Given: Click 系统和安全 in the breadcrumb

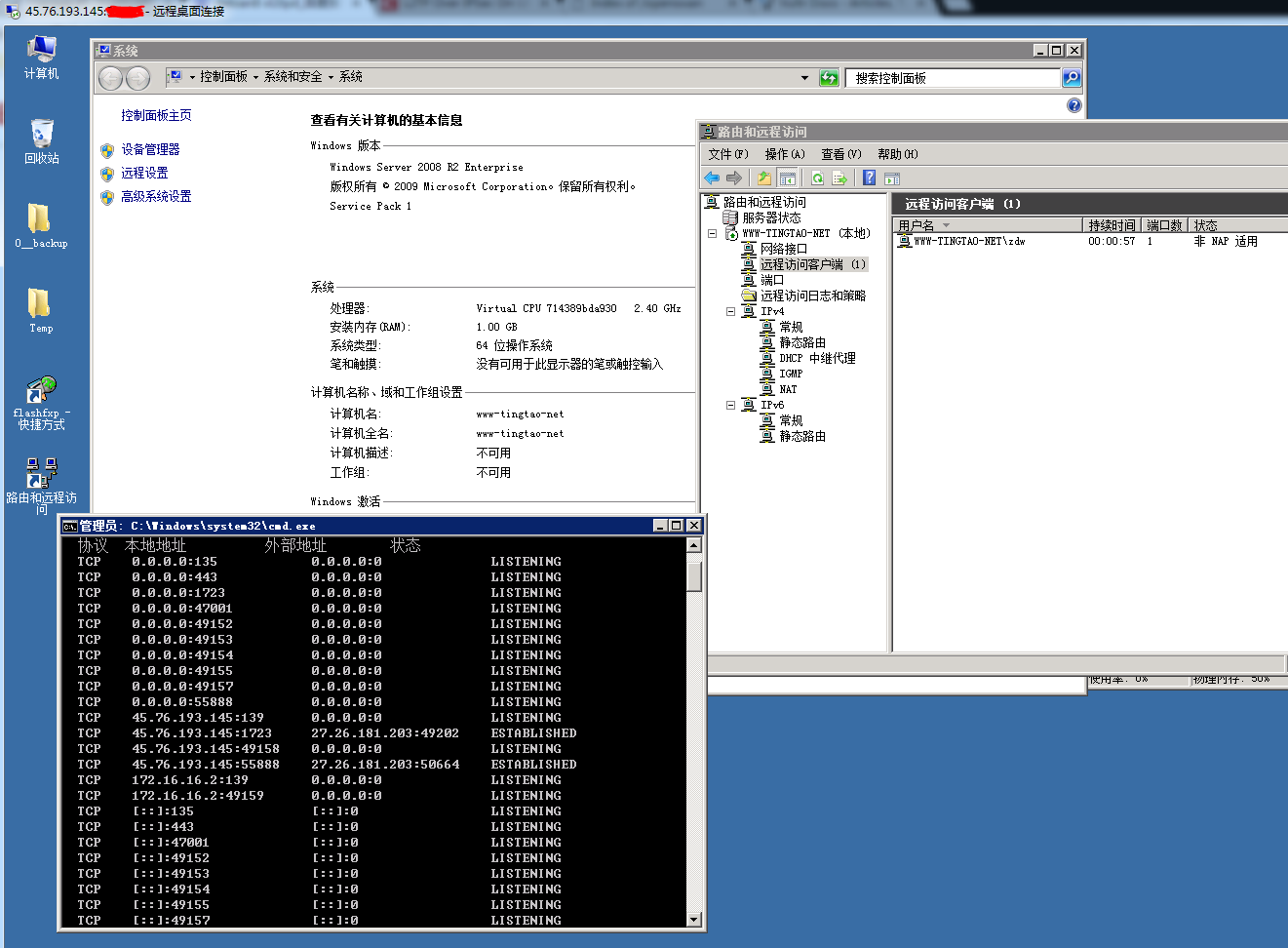Looking at the screenshot, I should [293, 77].
